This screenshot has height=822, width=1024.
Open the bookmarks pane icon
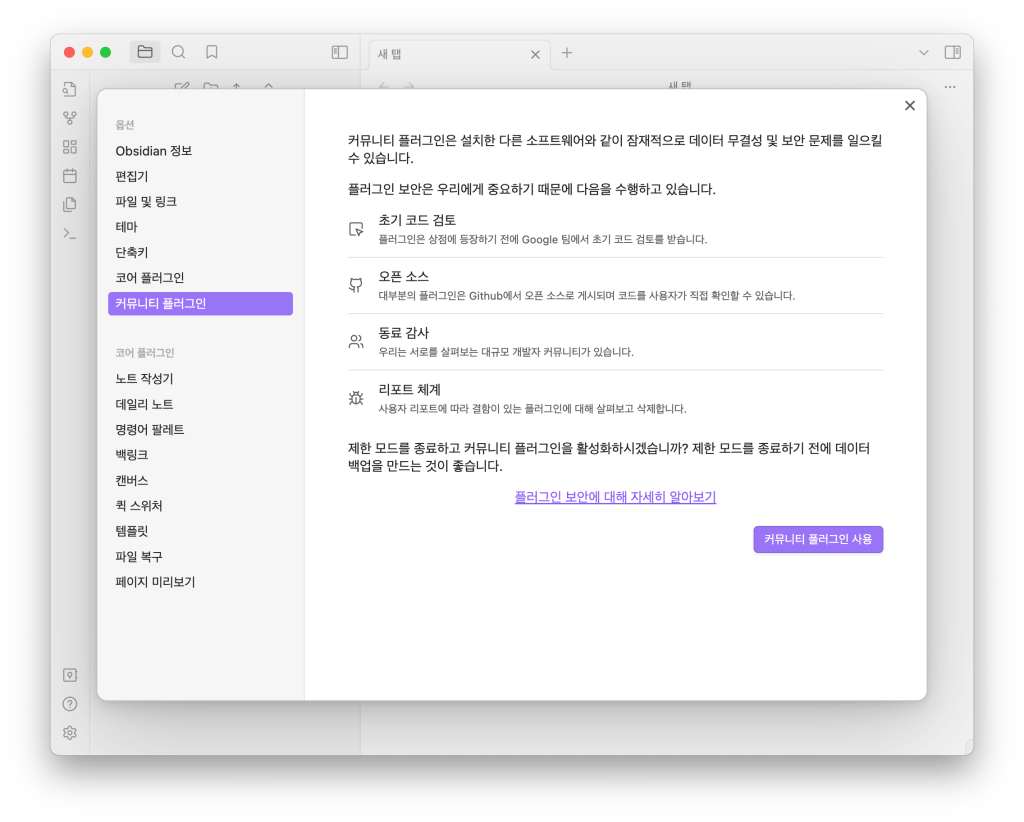click(x=211, y=52)
